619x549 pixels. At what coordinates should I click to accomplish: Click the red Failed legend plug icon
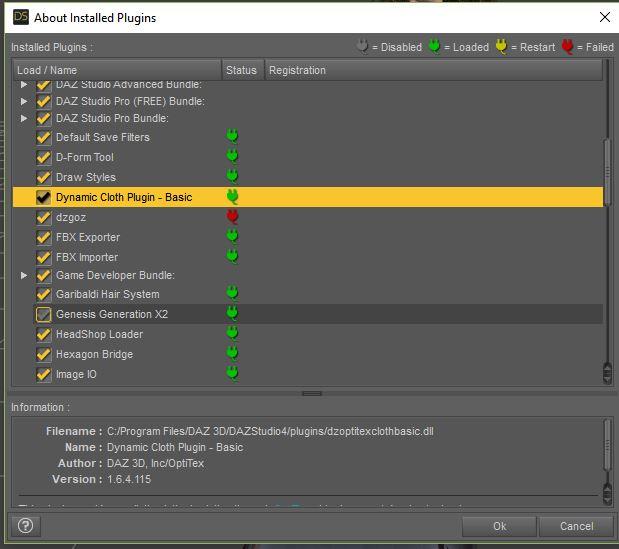[x=567, y=47]
